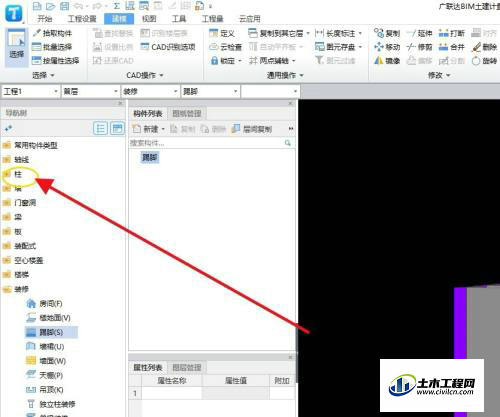Viewport: 500px width, 417px height.
Task: Click the 定义 (Define) tool
Action: point(222,33)
